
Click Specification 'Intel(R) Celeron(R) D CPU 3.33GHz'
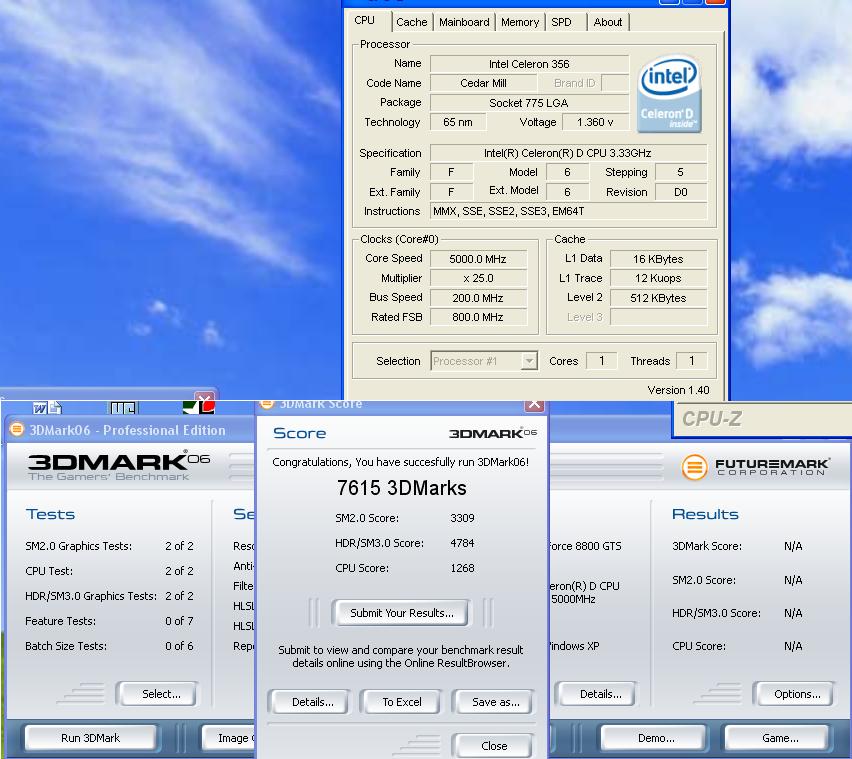(x=568, y=153)
